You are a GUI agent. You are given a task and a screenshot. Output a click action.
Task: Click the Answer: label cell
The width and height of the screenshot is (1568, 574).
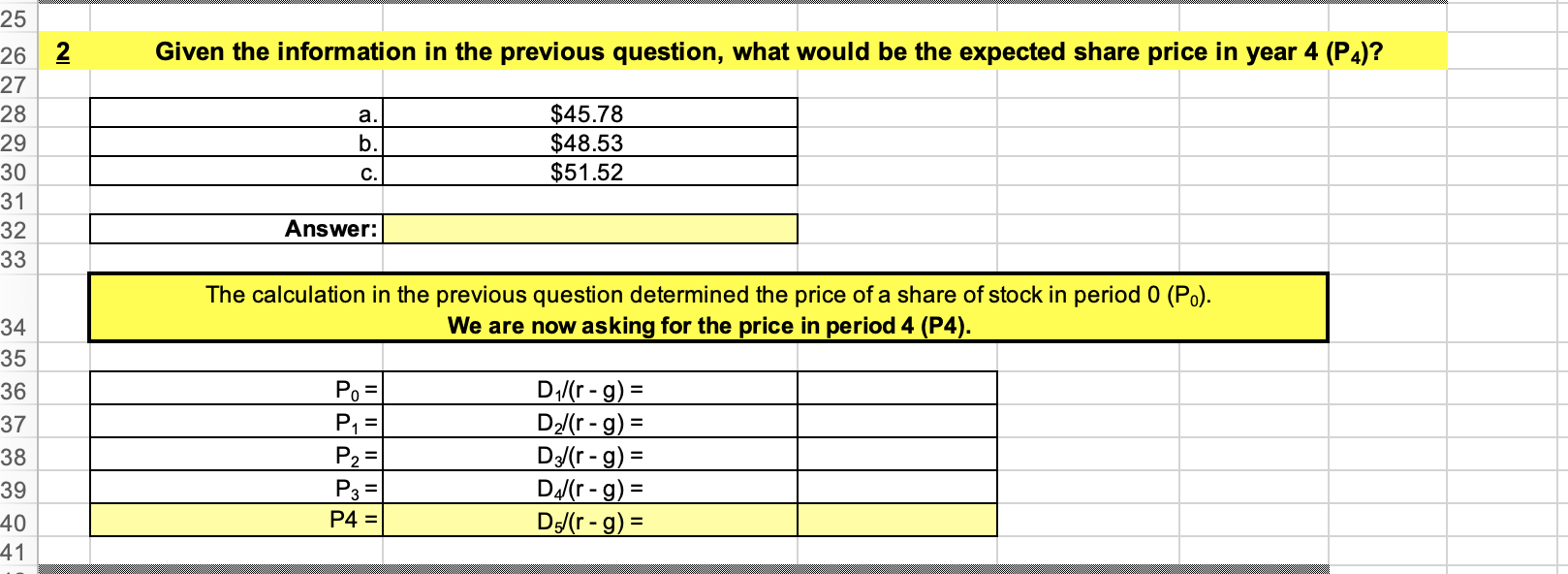tap(237, 230)
